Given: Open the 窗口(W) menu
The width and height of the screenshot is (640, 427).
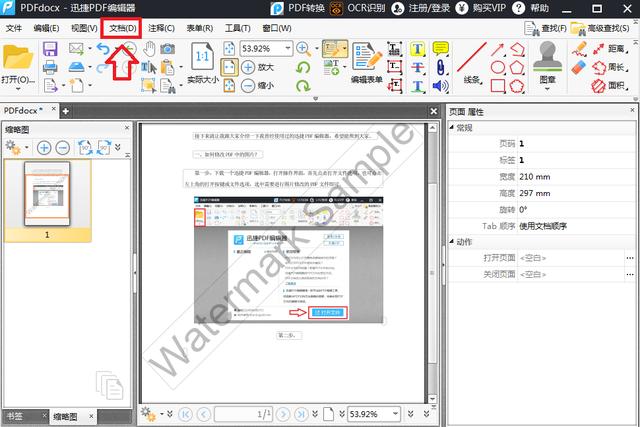Looking at the screenshot, I should click(277, 28).
